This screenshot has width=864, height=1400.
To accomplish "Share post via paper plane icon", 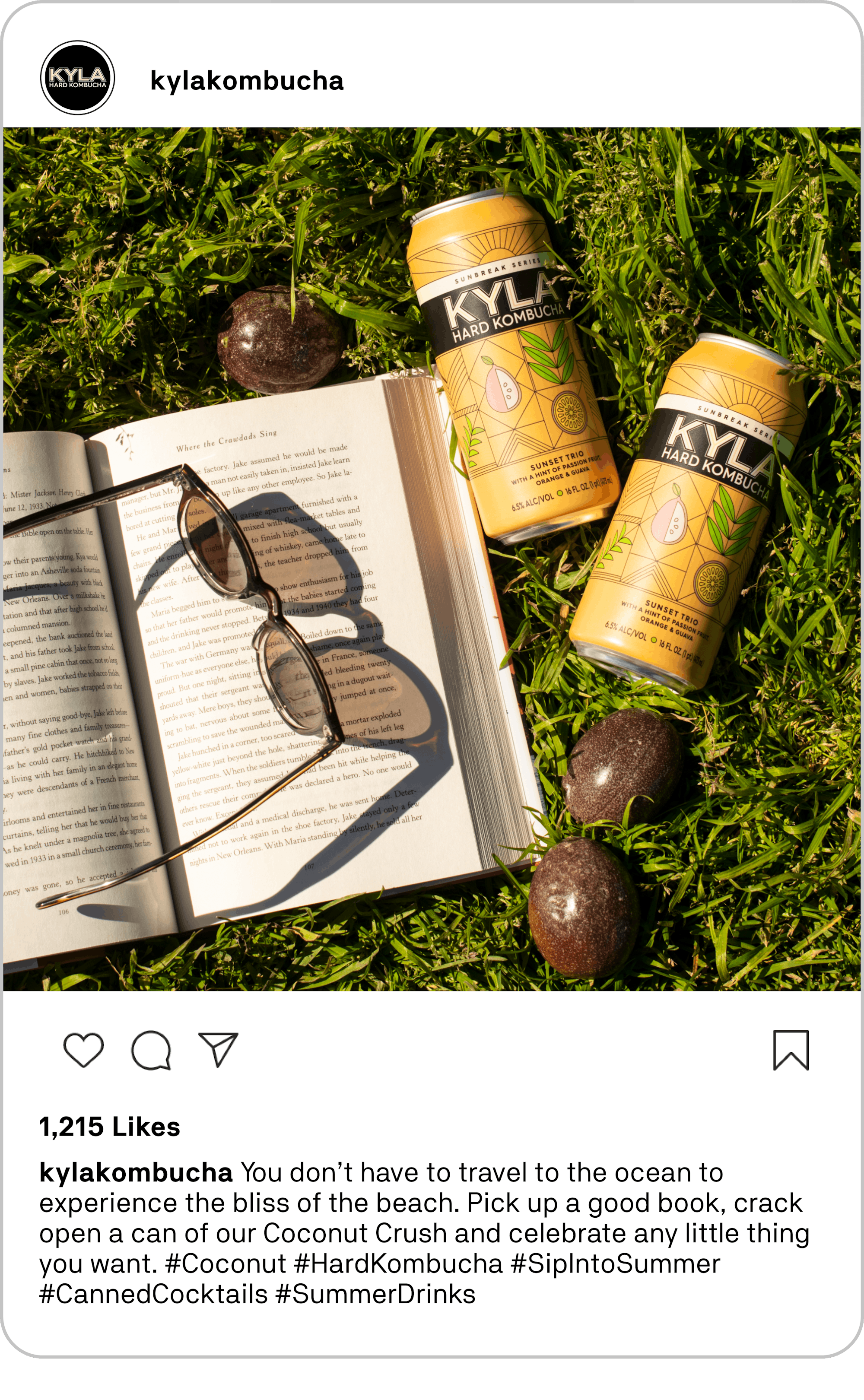I will click(x=218, y=1050).
